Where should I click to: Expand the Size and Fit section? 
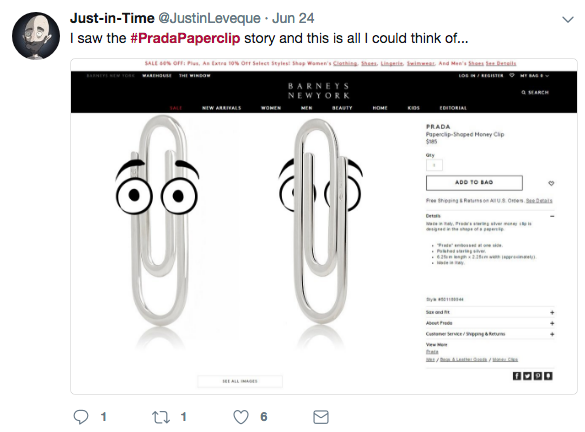[x=490, y=312]
